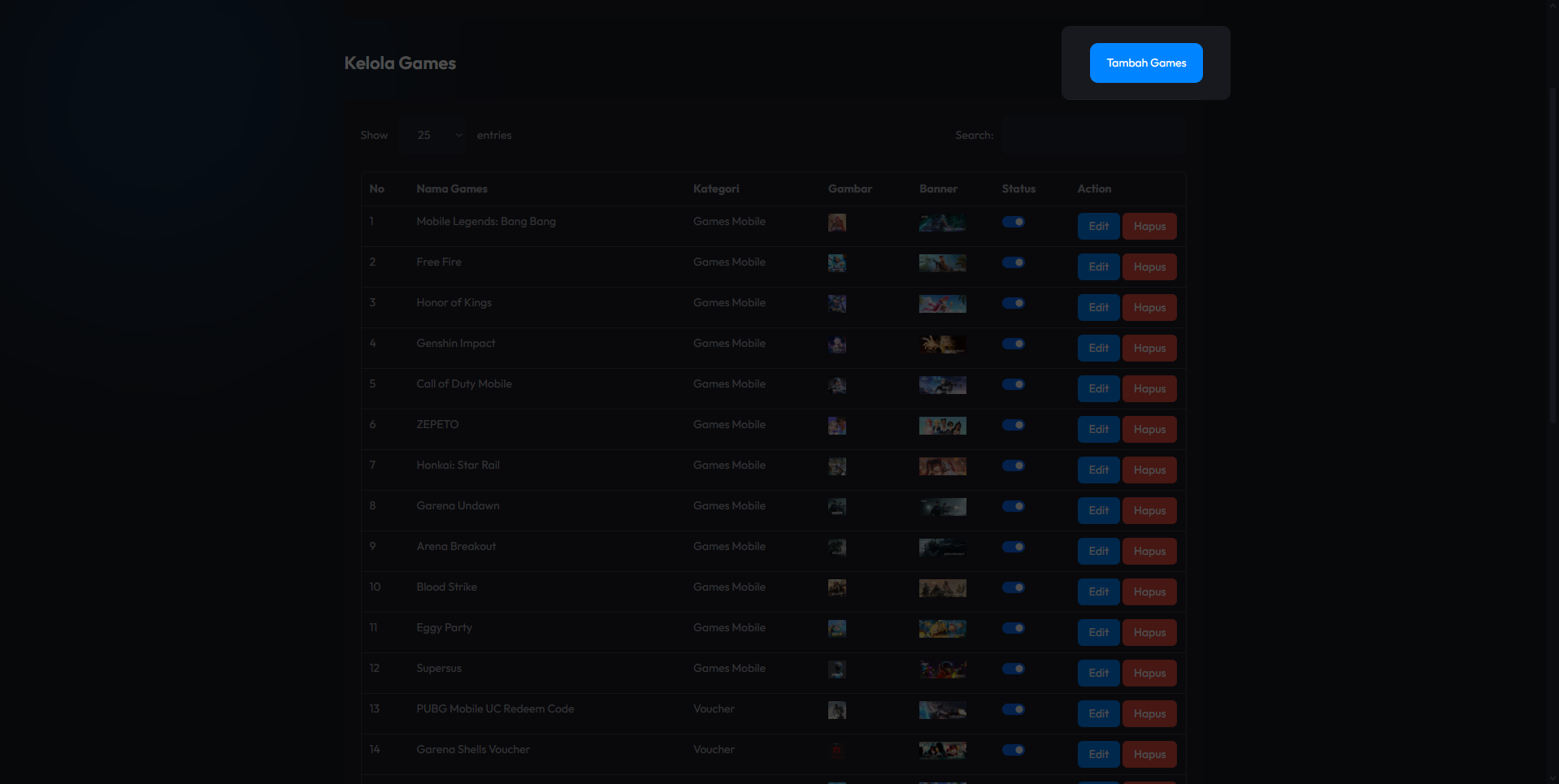Click the Tambah Games button
Screen dimensions: 1559x784
coord(1146,63)
